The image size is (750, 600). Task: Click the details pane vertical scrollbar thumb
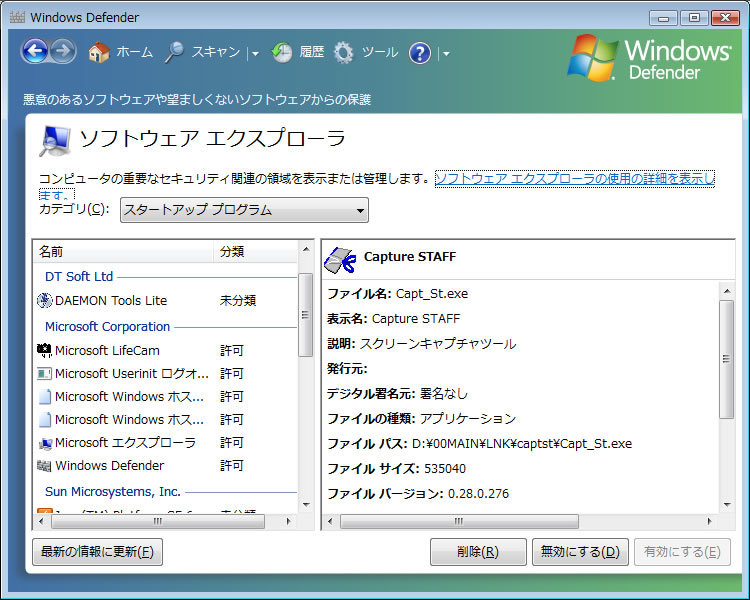pos(727,359)
